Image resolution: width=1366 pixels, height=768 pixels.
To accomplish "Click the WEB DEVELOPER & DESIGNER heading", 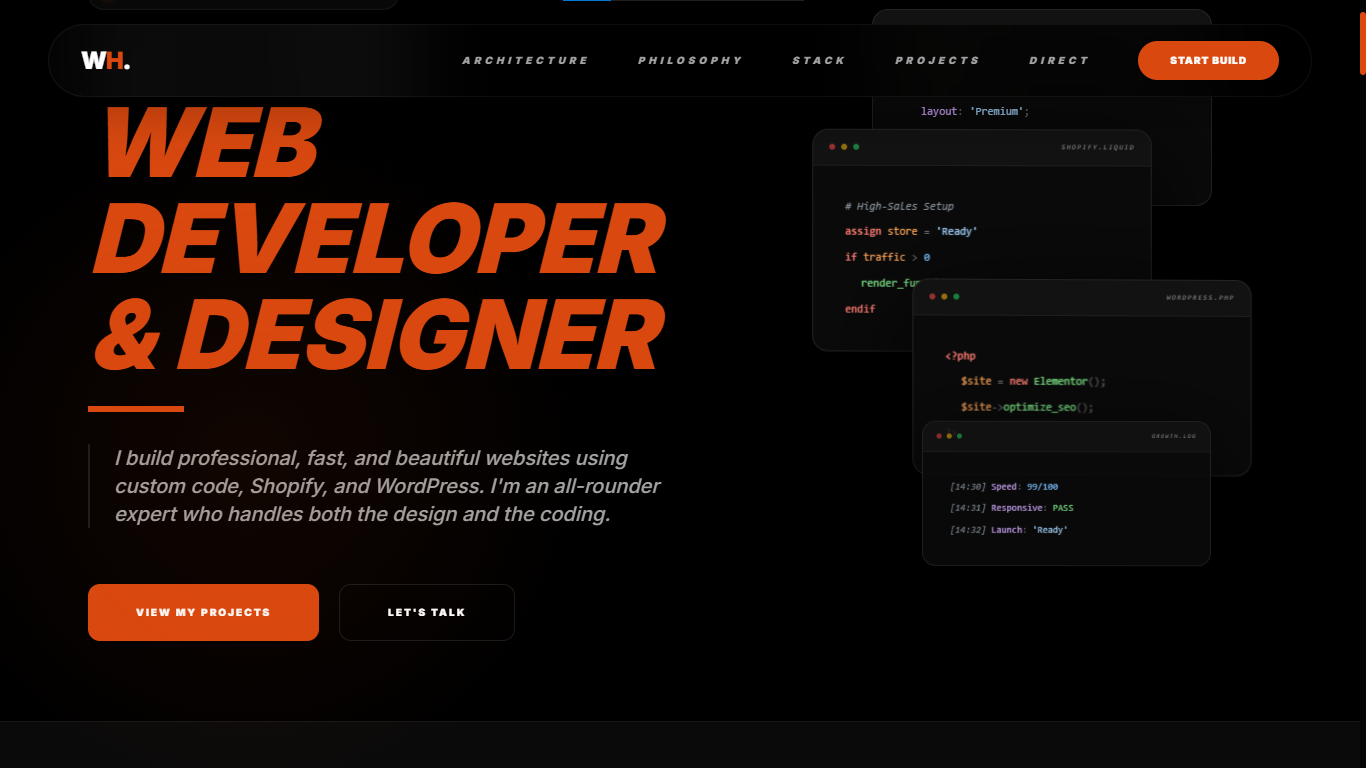I will click(x=379, y=238).
